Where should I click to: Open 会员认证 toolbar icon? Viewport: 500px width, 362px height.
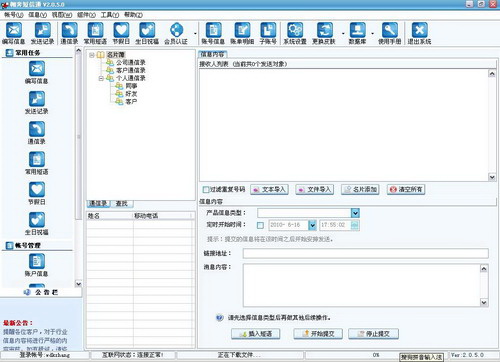click(176, 33)
